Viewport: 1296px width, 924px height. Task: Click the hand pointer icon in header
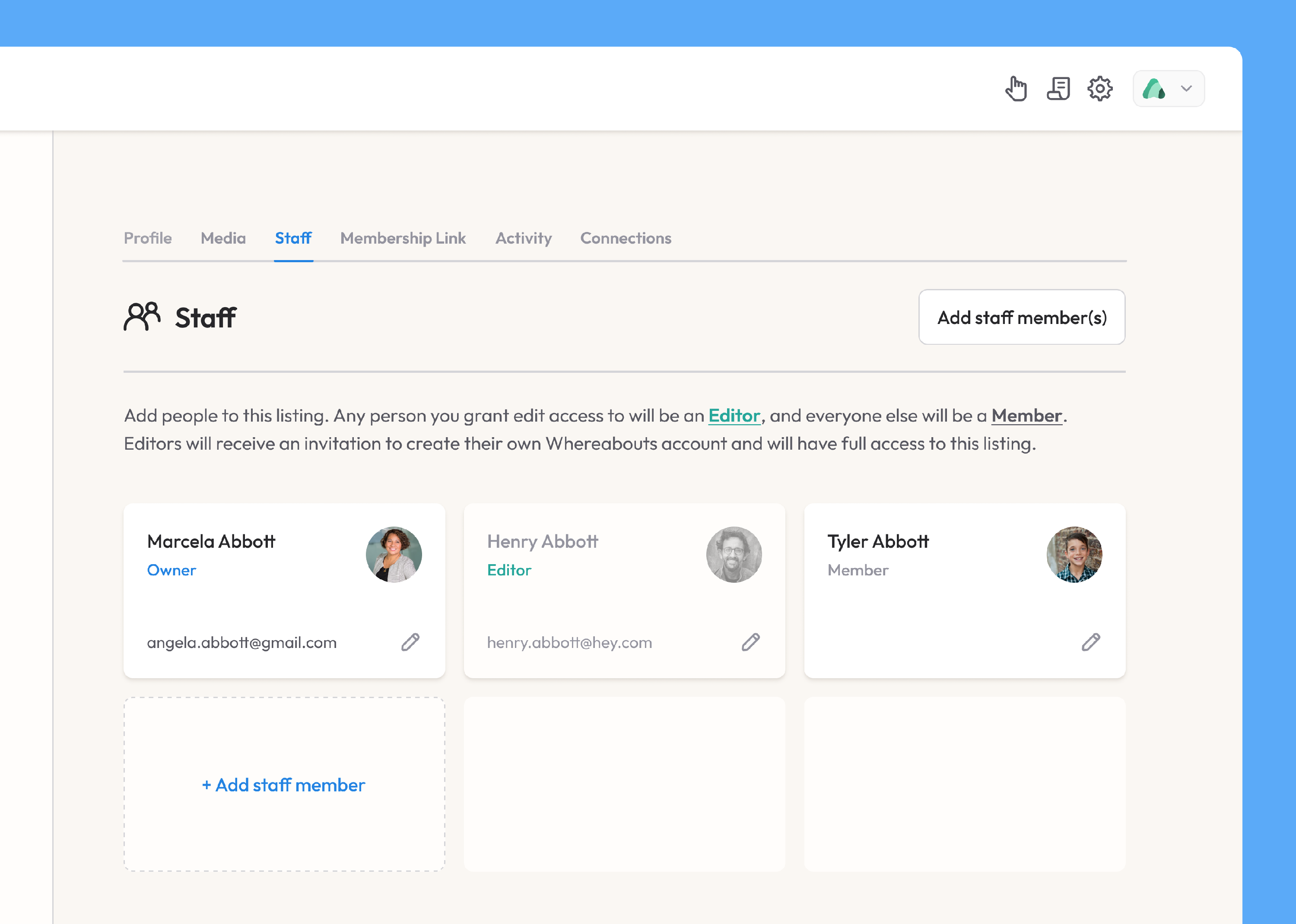(1016, 89)
